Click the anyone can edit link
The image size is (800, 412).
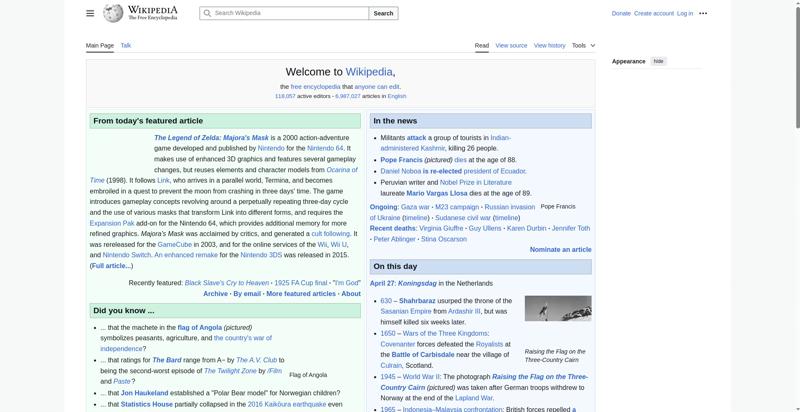tap(377, 87)
